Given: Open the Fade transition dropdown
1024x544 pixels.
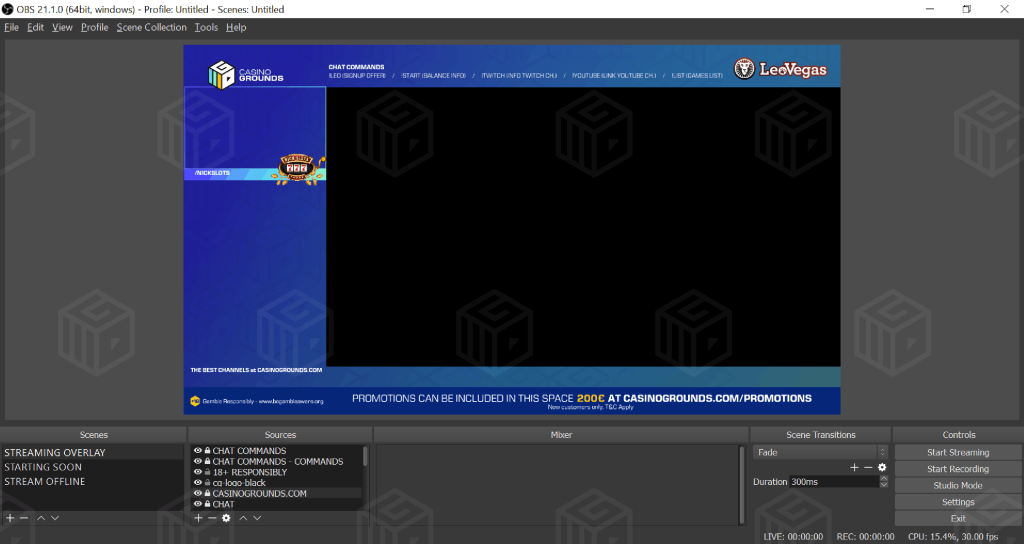Looking at the screenshot, I should pyautogui.click(x=820, y=452).
